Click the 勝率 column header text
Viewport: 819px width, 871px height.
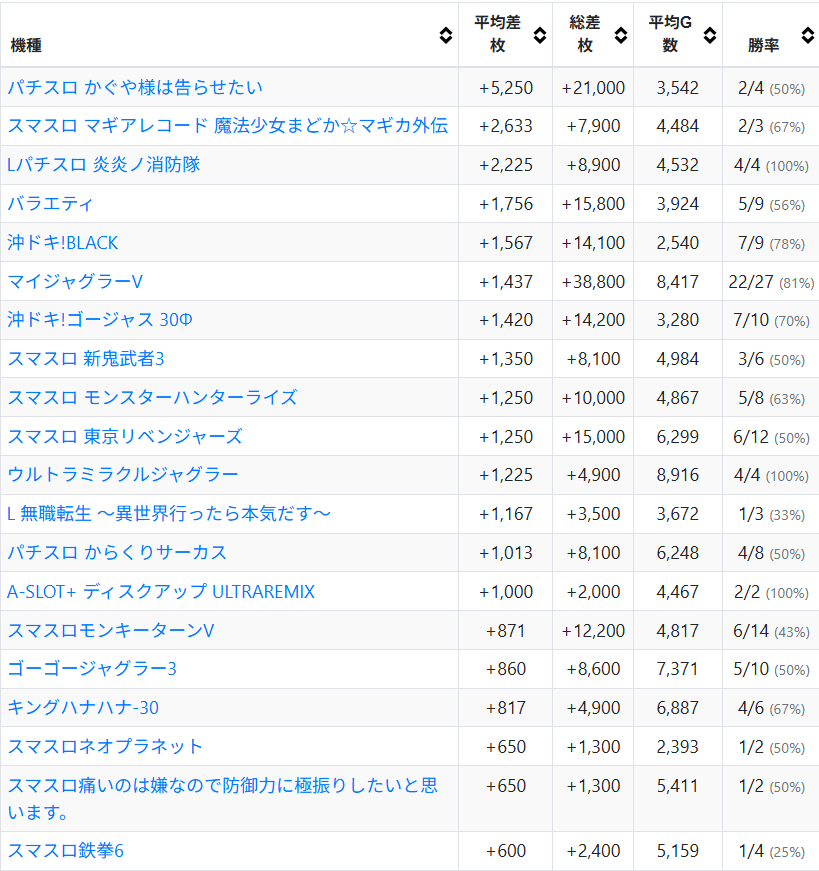[763, 45]
